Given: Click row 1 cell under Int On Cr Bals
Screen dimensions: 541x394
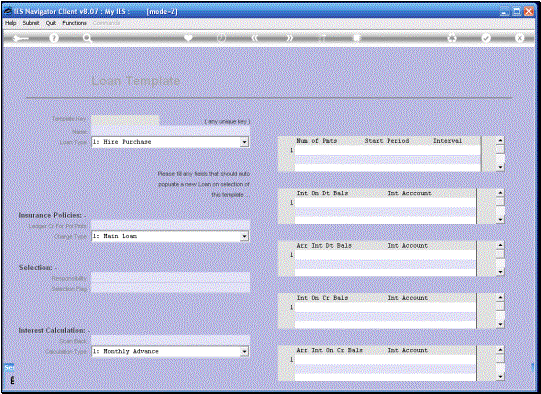Looking at the screenshot, I should click(x=340, y=308).
